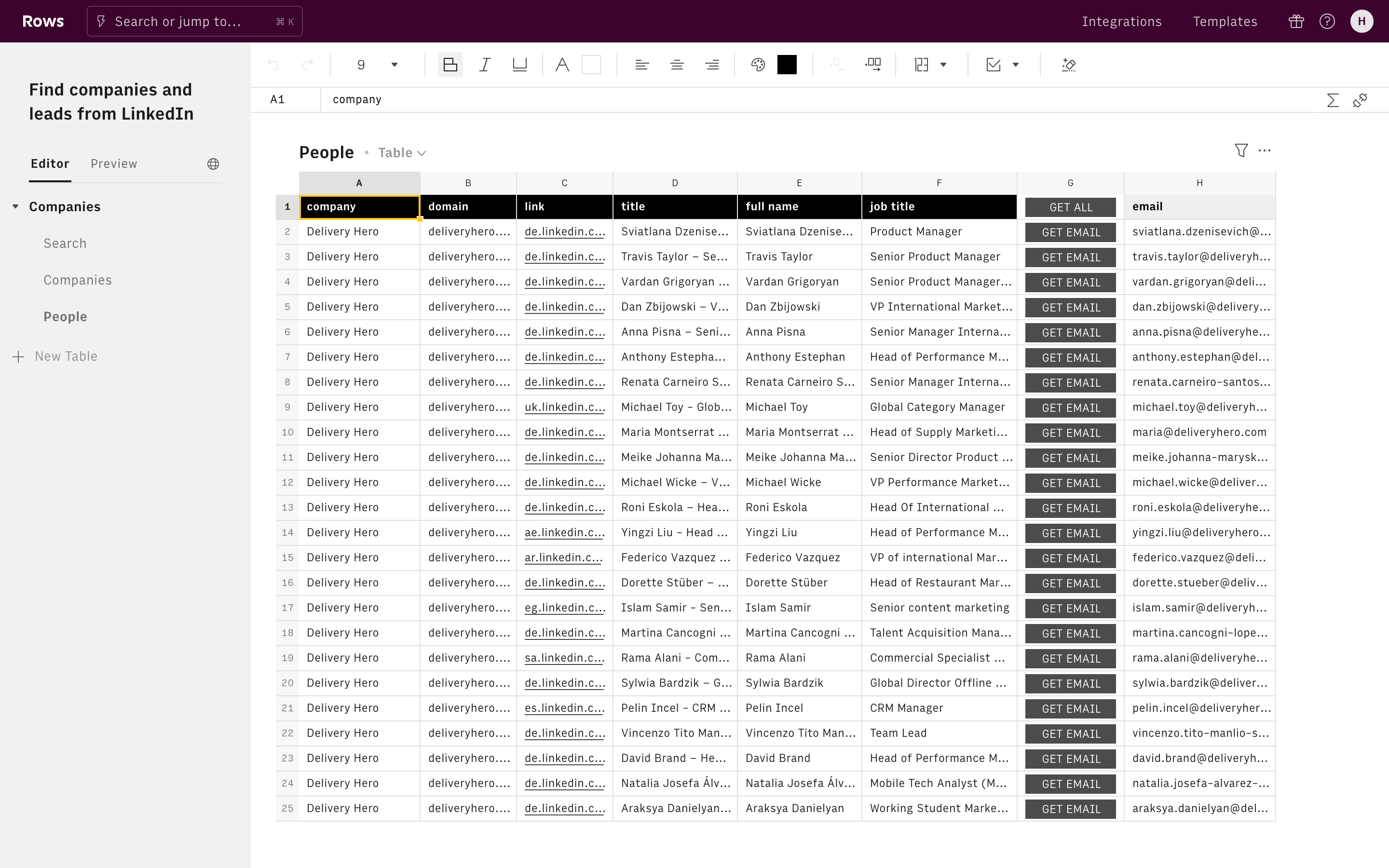Click the undo arrow icon
This screenshot has width=1389, height=868.
coord(273,65)
